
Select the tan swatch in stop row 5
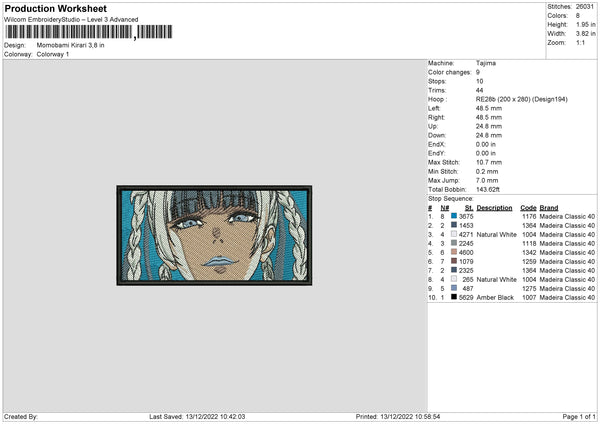point(454,252)
